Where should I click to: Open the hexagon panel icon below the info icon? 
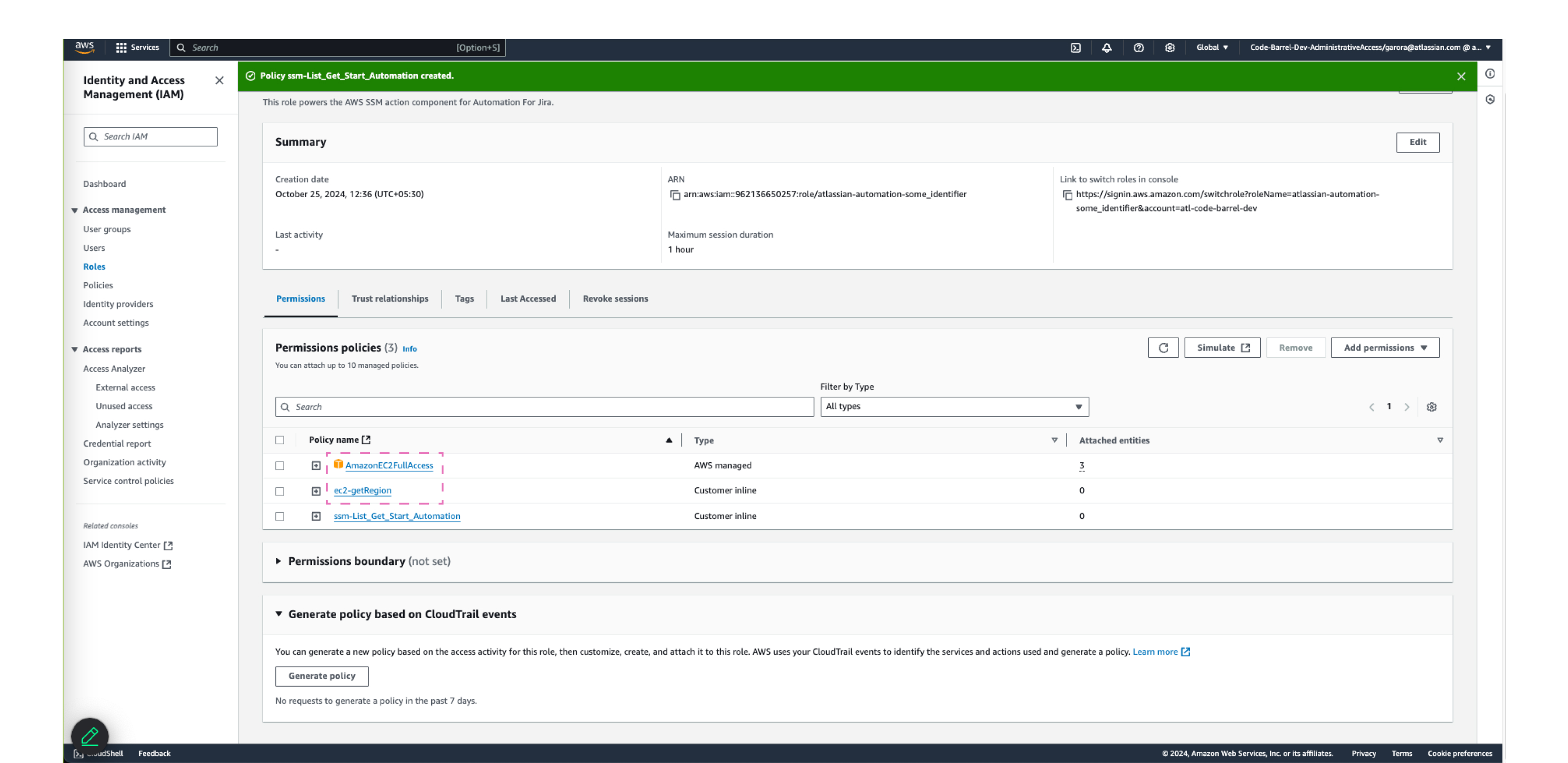1490,99
